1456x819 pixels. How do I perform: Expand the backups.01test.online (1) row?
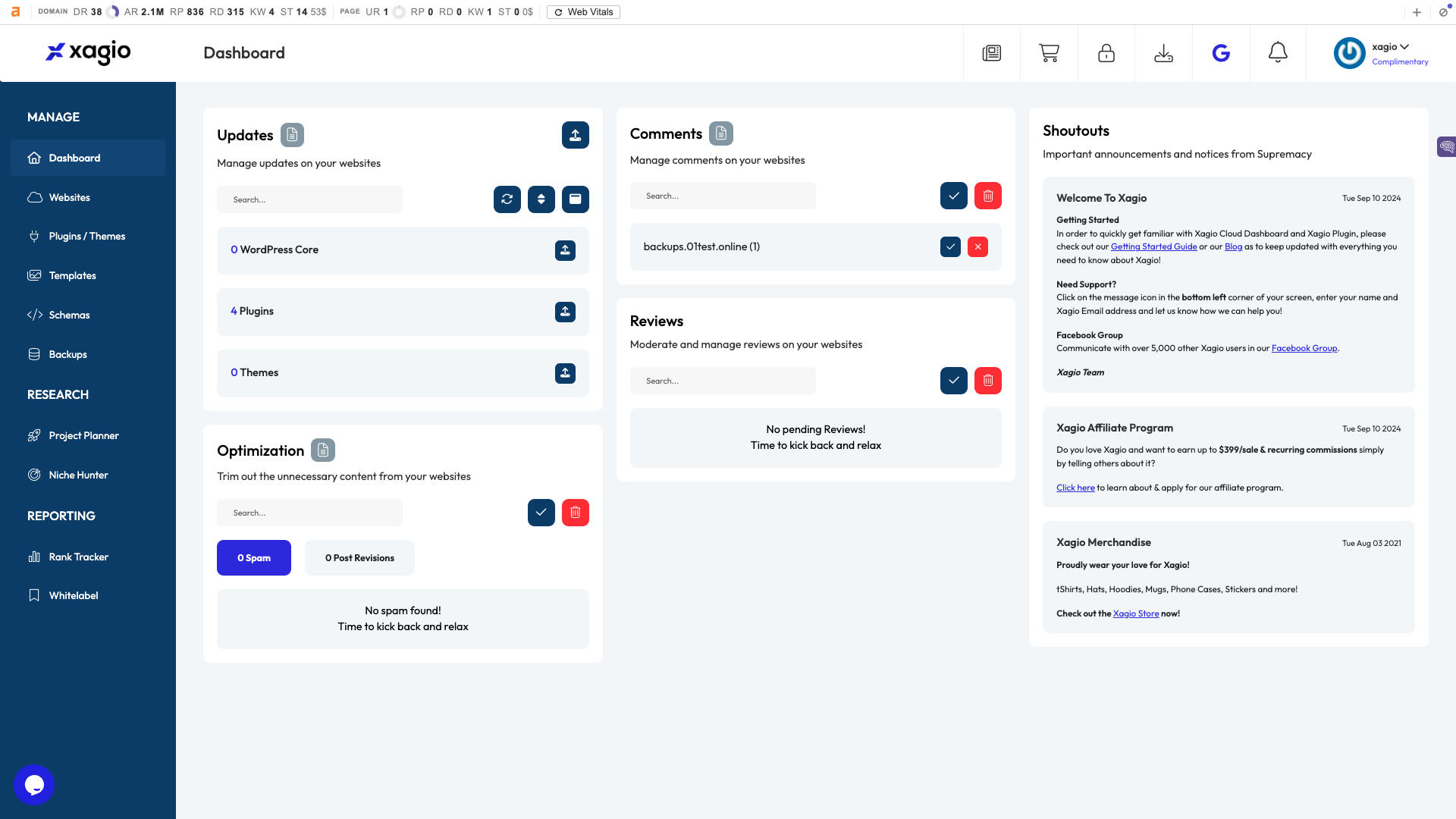tap(815, 246)
